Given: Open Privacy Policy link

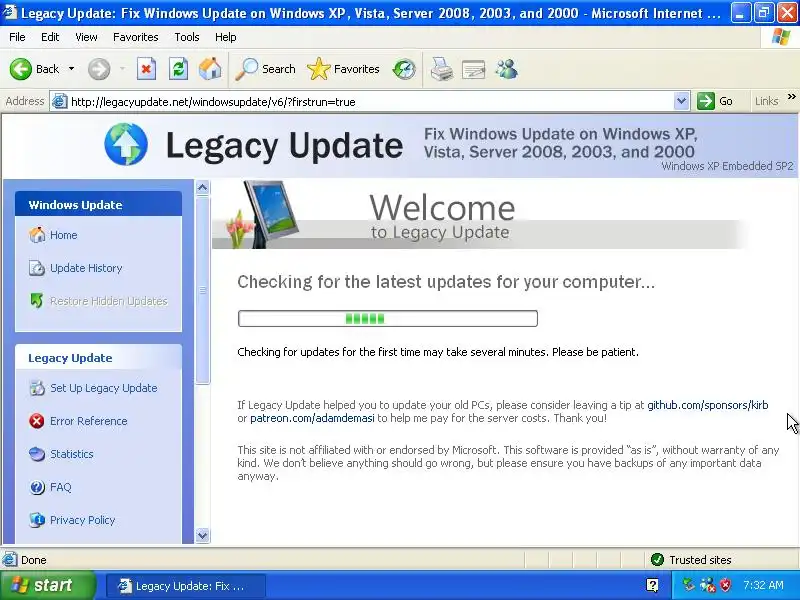Looking at the screenshot, I should tap(83, 520).
